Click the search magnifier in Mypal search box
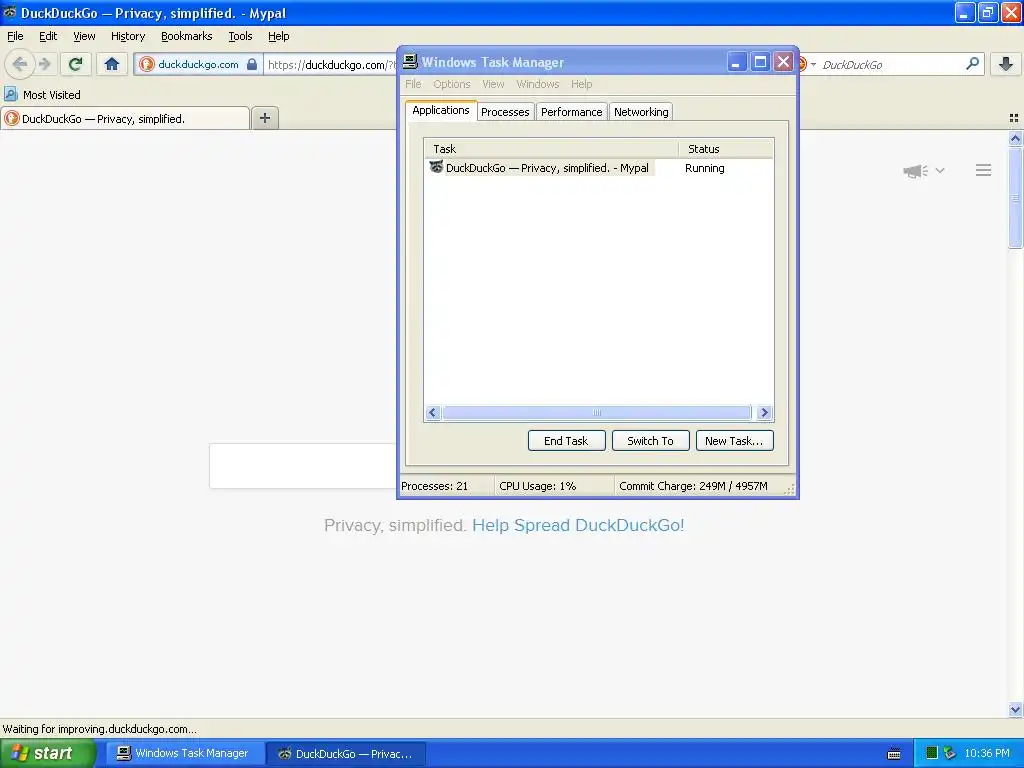 pyautogui.click(x=972, y=64)
